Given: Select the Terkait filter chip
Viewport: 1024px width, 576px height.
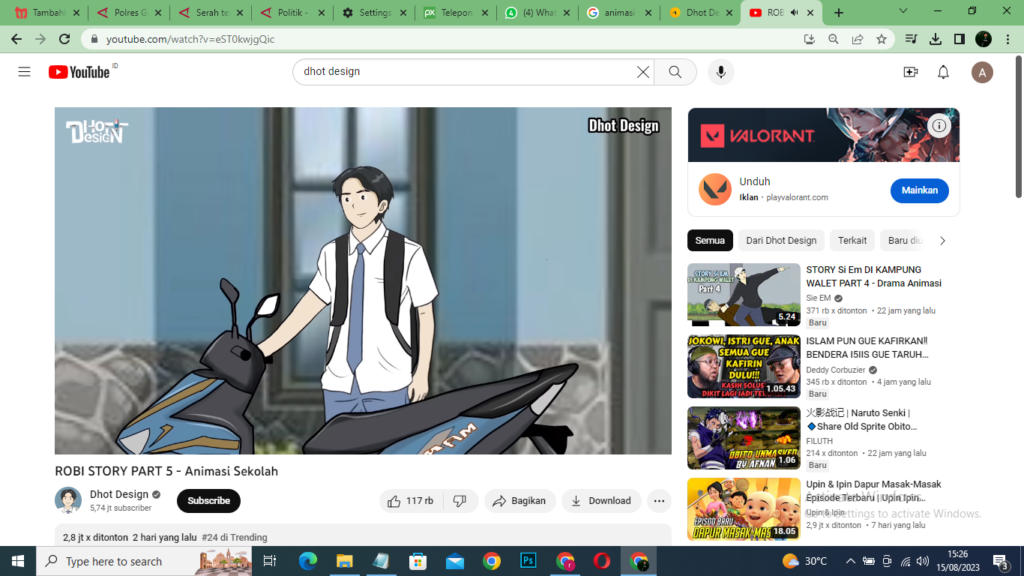Looking at the screenshot, I should 852,240.
